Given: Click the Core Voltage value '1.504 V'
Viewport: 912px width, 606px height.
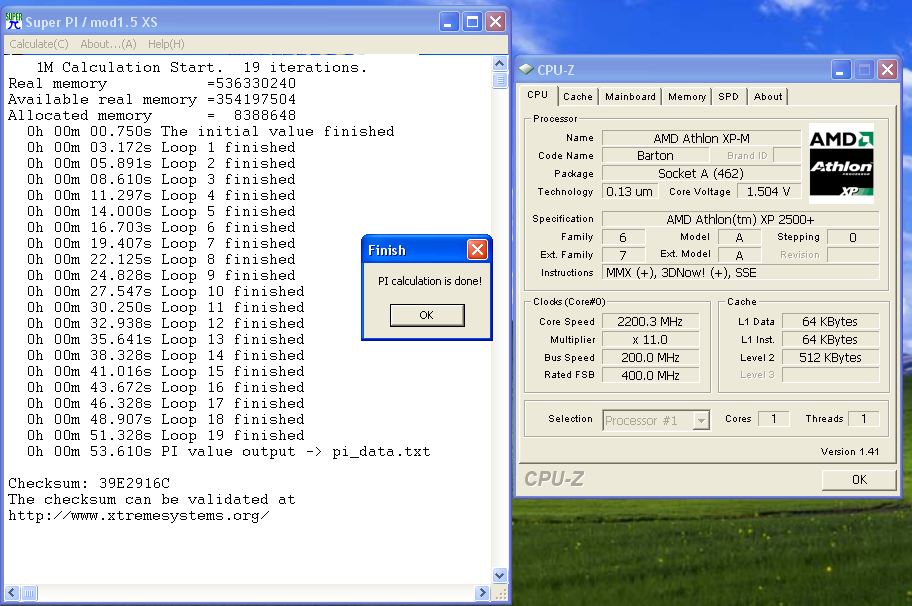Looking at the screenshot, I should 768,191.
